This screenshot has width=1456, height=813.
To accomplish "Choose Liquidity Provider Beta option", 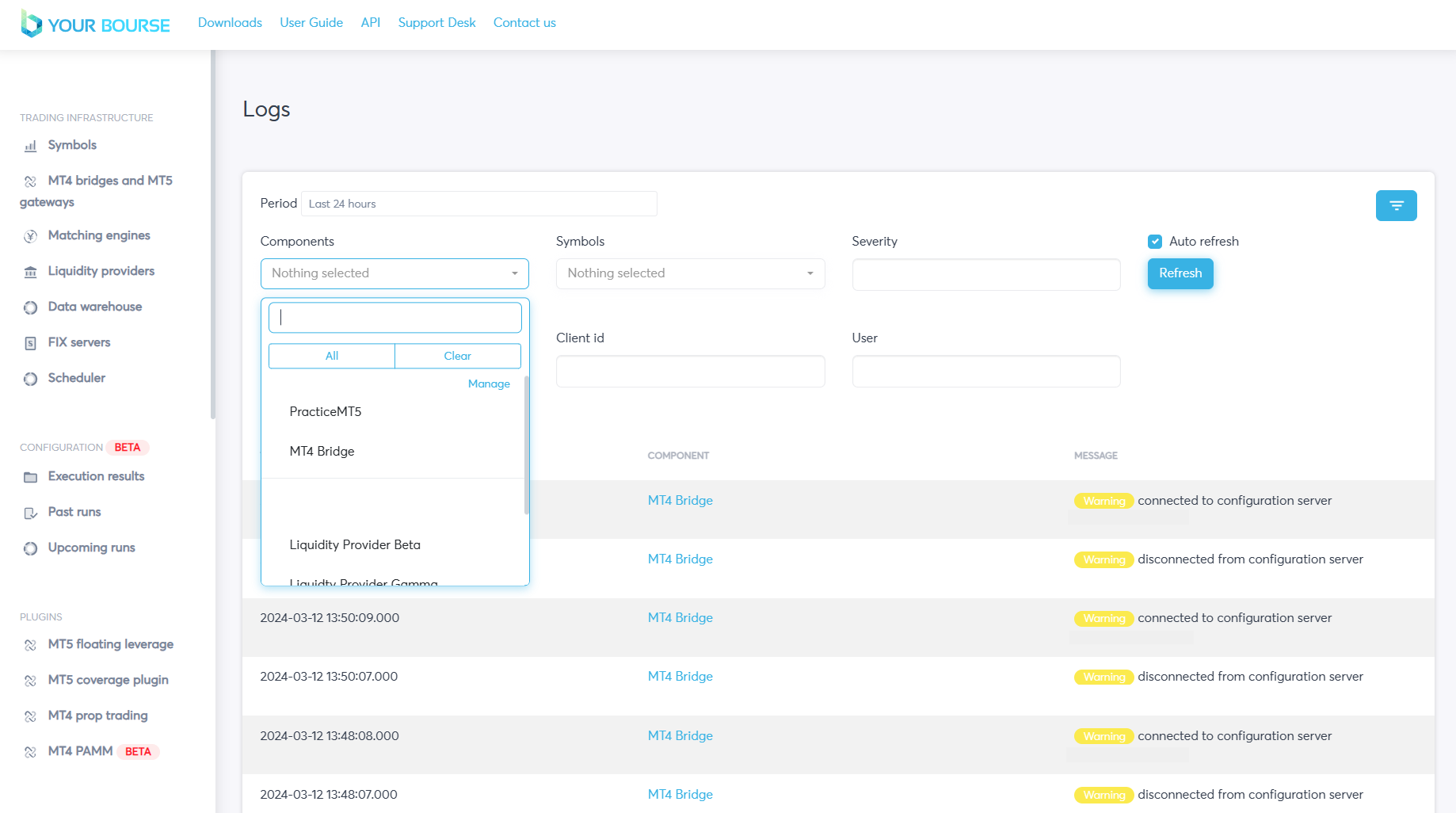I will 355,545.
